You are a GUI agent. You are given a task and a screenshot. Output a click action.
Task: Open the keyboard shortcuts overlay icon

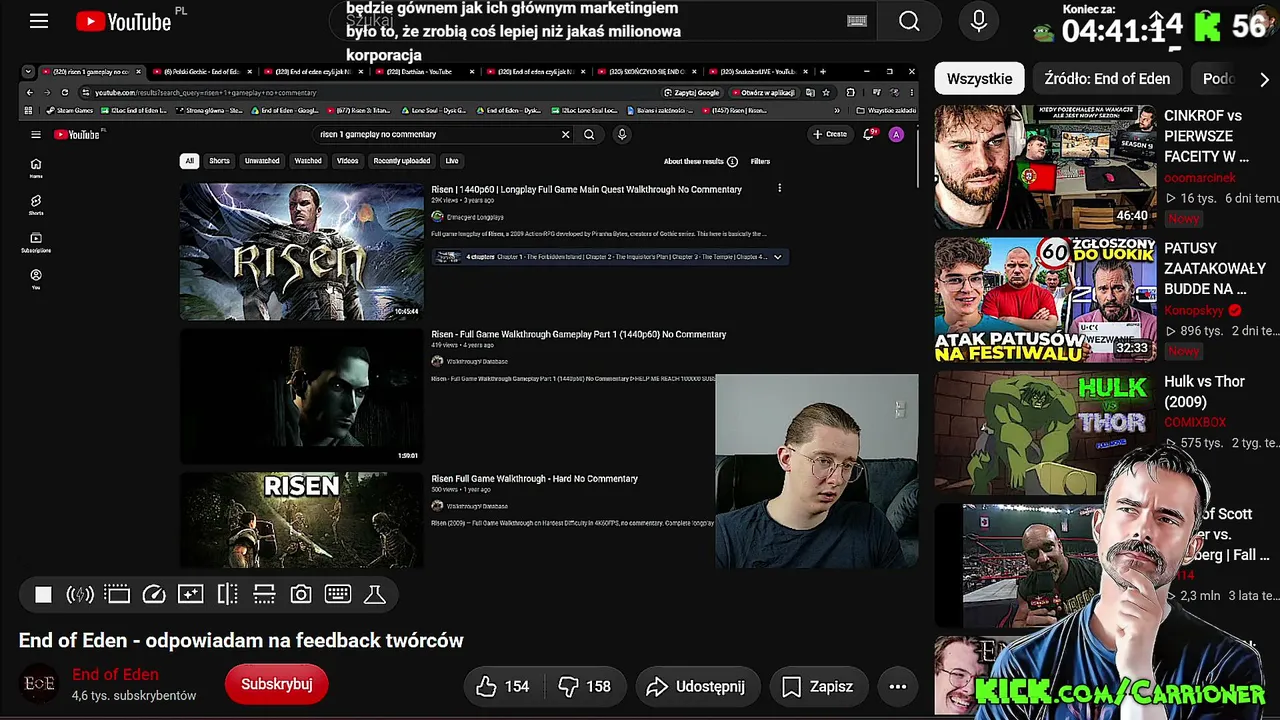coord(338,595)
